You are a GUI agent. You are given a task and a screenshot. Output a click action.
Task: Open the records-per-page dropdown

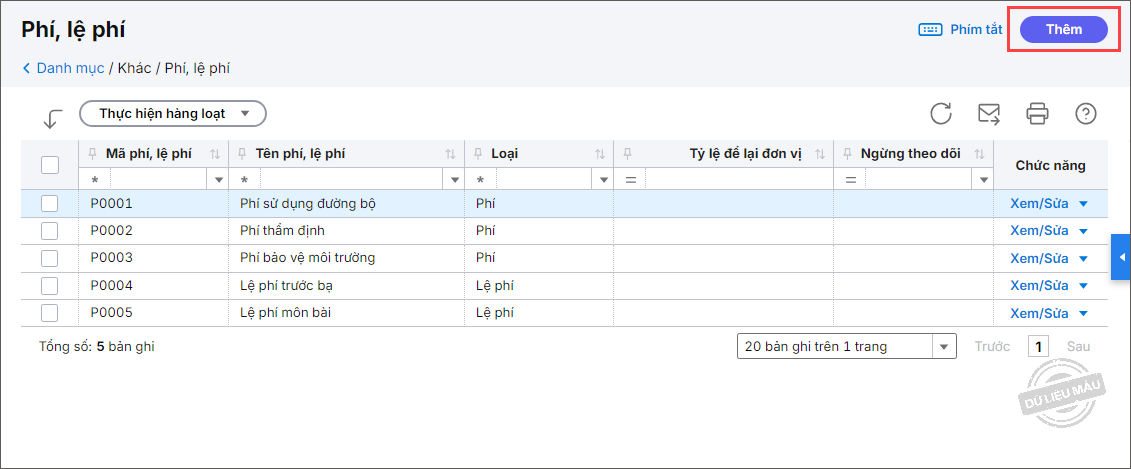click(944, 347)
